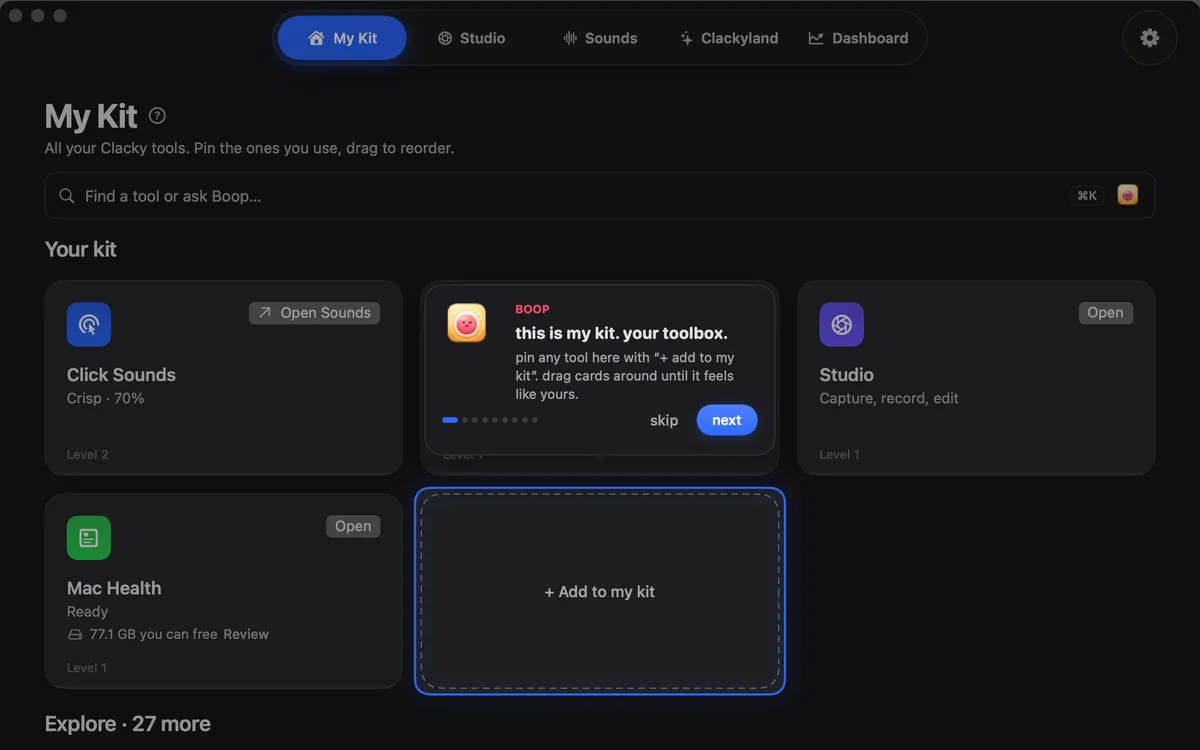Click the Ready status text
Viewport: 1200px width, 750px height.
click(x=87, y=612)
